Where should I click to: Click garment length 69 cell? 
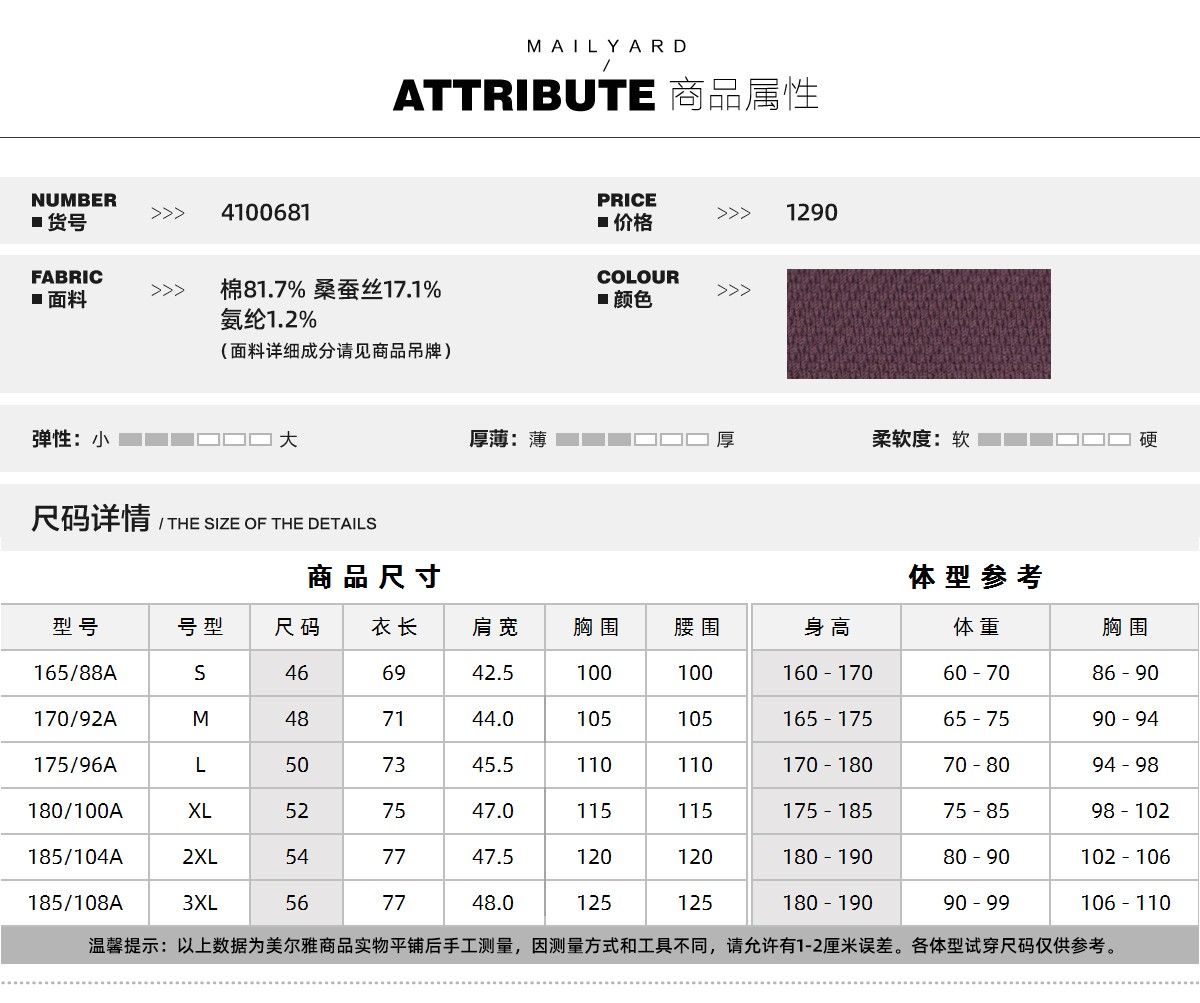(x=394, y=673)
